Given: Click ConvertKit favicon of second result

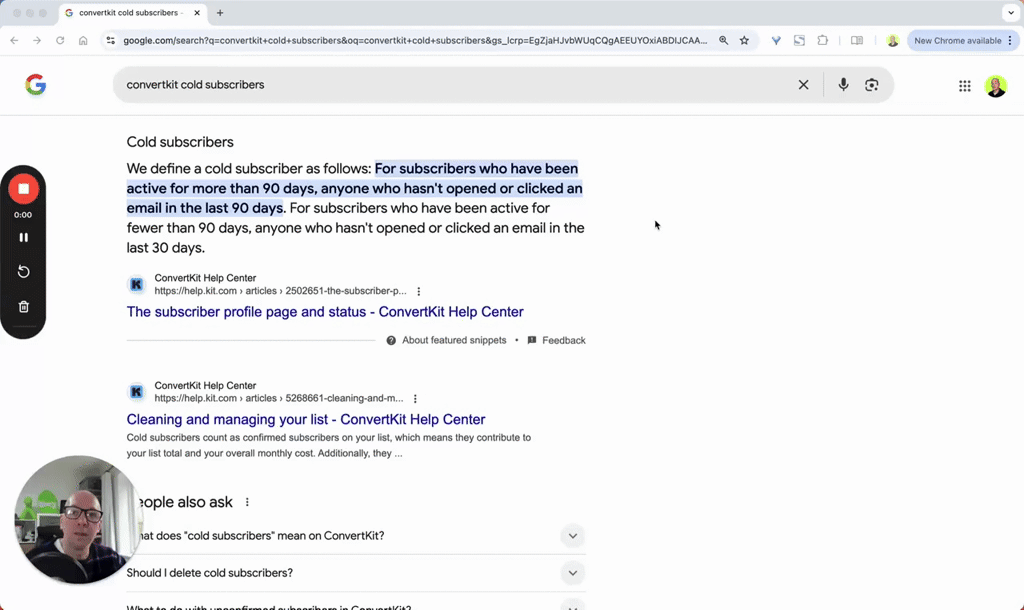Looking at the screenshot, I should pyautogui.click(x=136, y=392).
